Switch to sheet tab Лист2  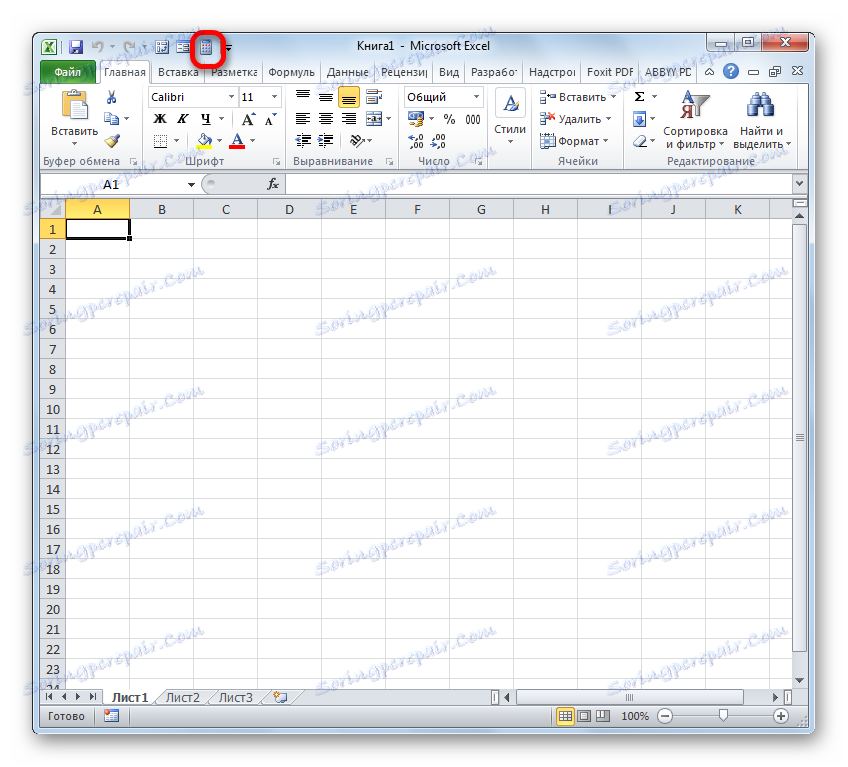click(183, 697)
